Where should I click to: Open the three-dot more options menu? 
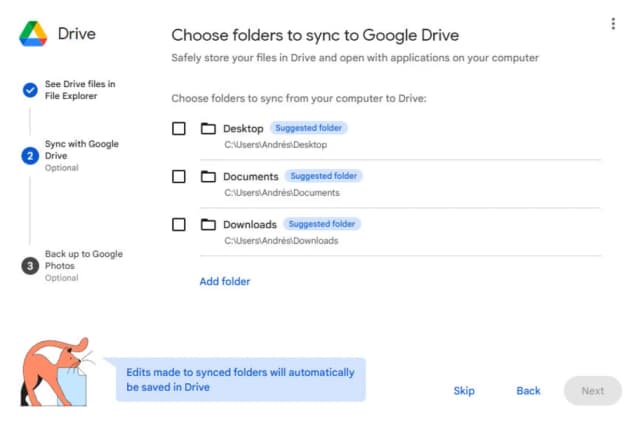coord(613,24)
